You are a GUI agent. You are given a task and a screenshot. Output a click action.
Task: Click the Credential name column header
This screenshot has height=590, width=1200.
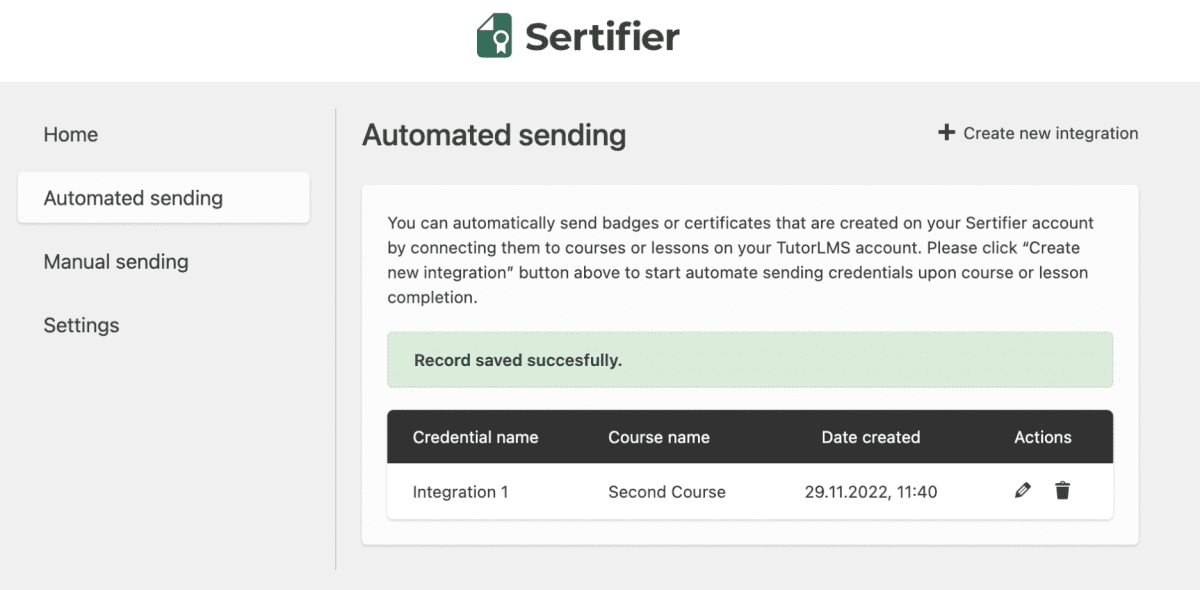[475, 437]
